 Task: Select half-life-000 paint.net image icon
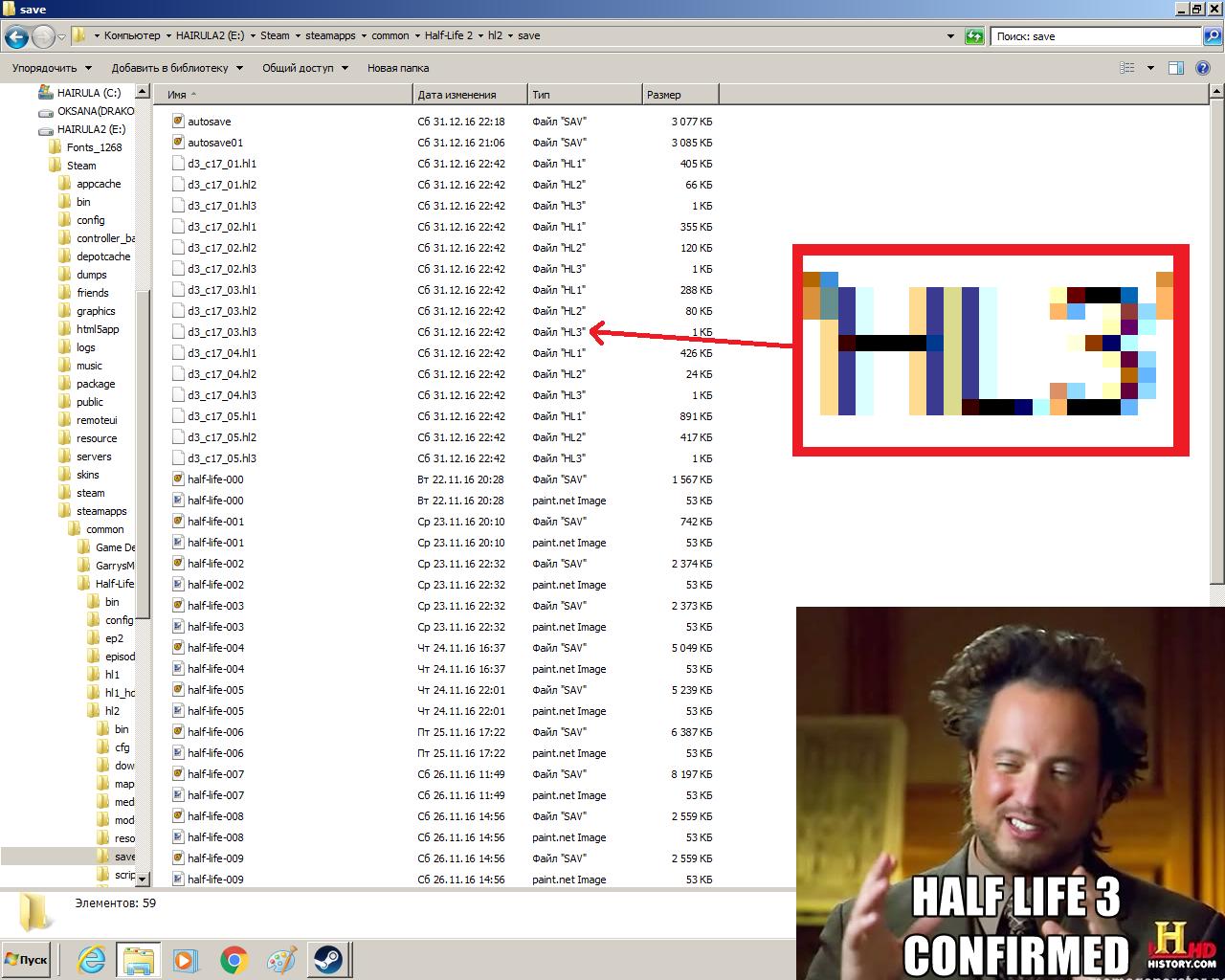178,500
